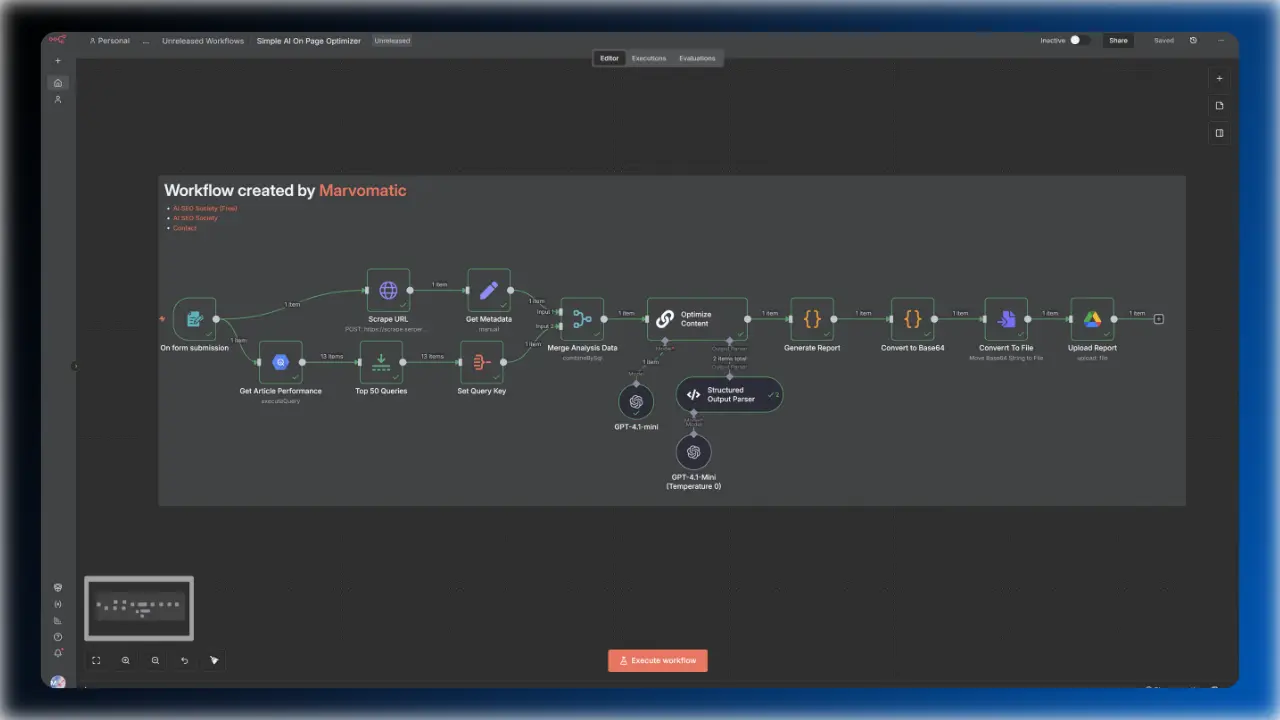Select the Scrape URL globe node icon
This screenshot has width=1280, height=720.
[x=388, y=290]
